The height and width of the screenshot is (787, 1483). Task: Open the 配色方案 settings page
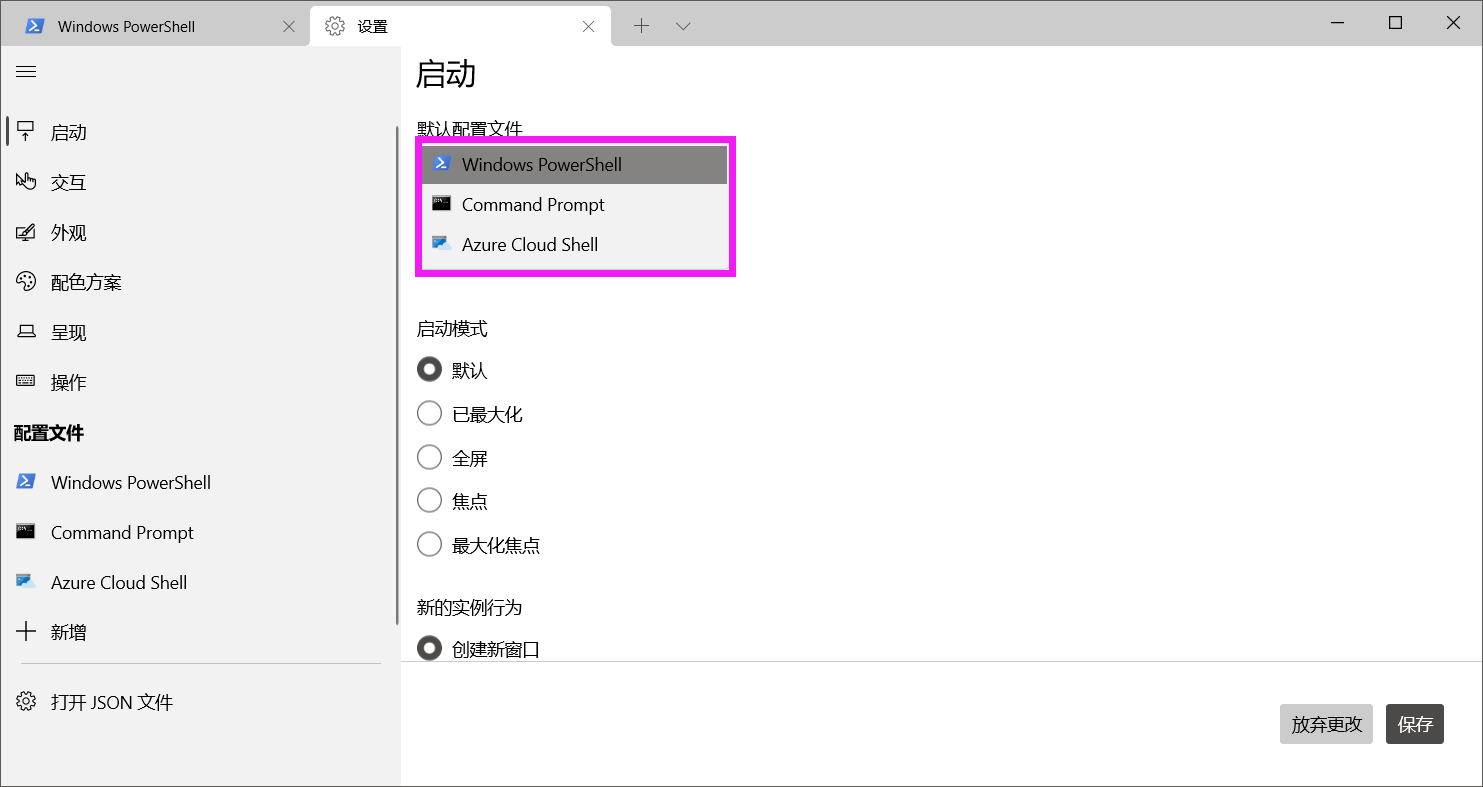pos(200,282)
